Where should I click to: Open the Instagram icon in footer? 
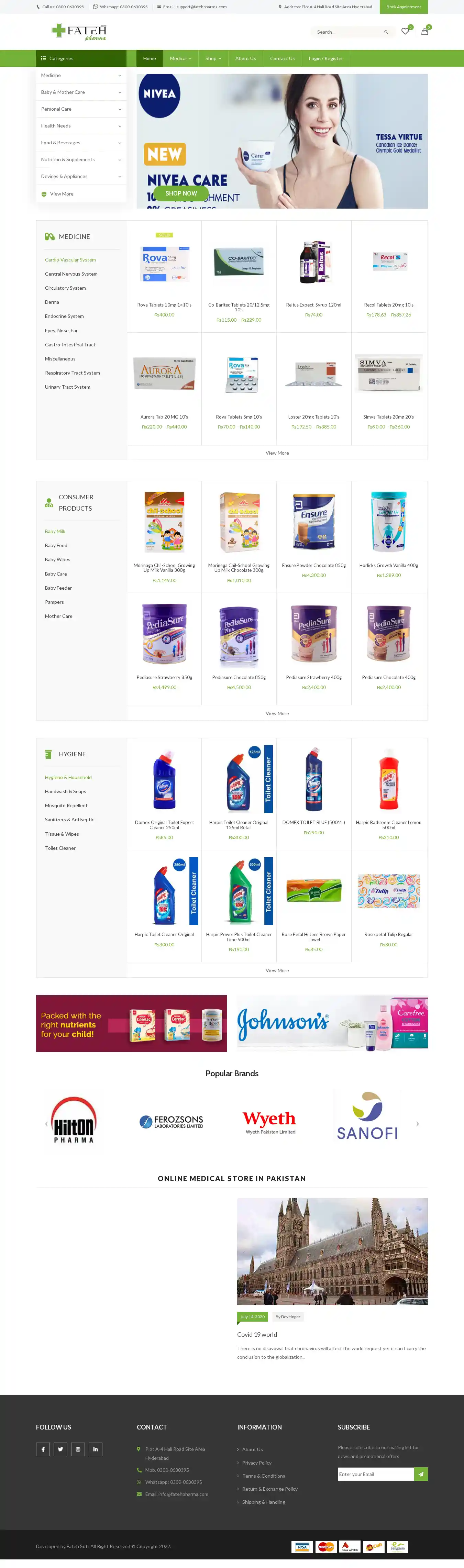click(x=78, y=1449)
